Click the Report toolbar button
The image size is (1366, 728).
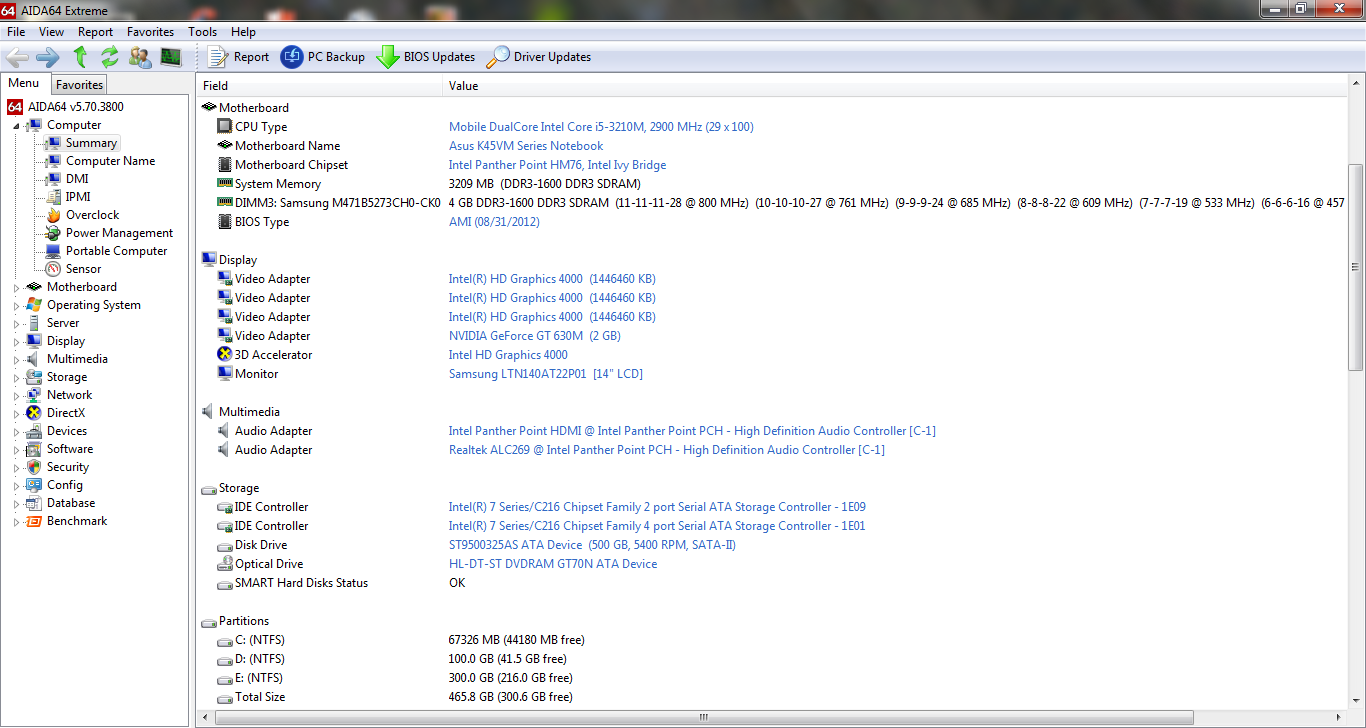click(x=238, y=57)
